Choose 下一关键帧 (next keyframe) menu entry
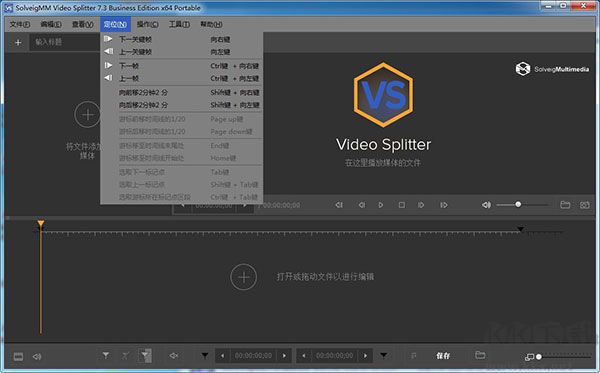The width and height of the screenshot is (600, 373). tap(182, 39)
